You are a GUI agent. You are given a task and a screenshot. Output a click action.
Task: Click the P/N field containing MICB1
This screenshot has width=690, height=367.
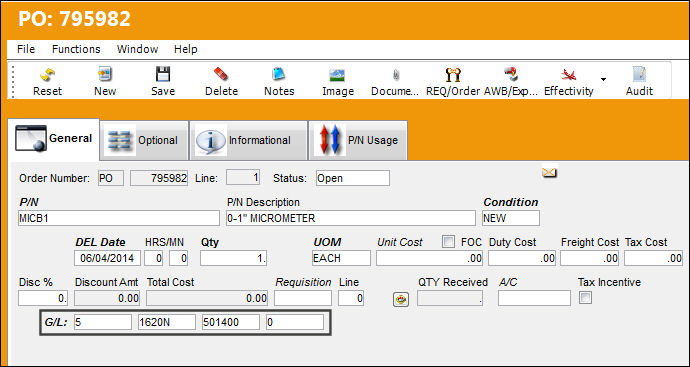[119, 218]
